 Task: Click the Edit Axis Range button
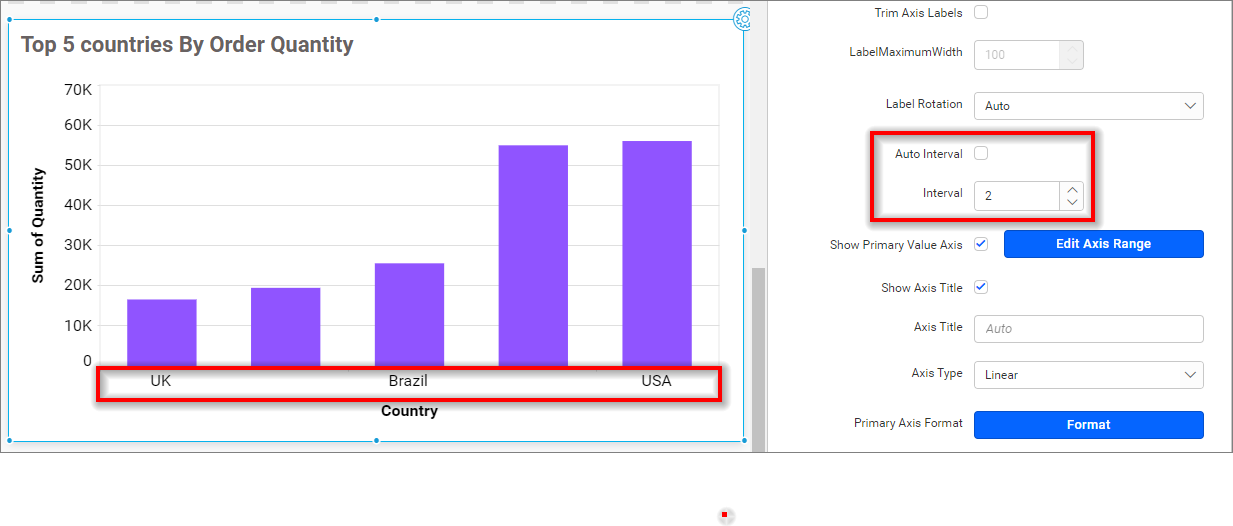1103,244
